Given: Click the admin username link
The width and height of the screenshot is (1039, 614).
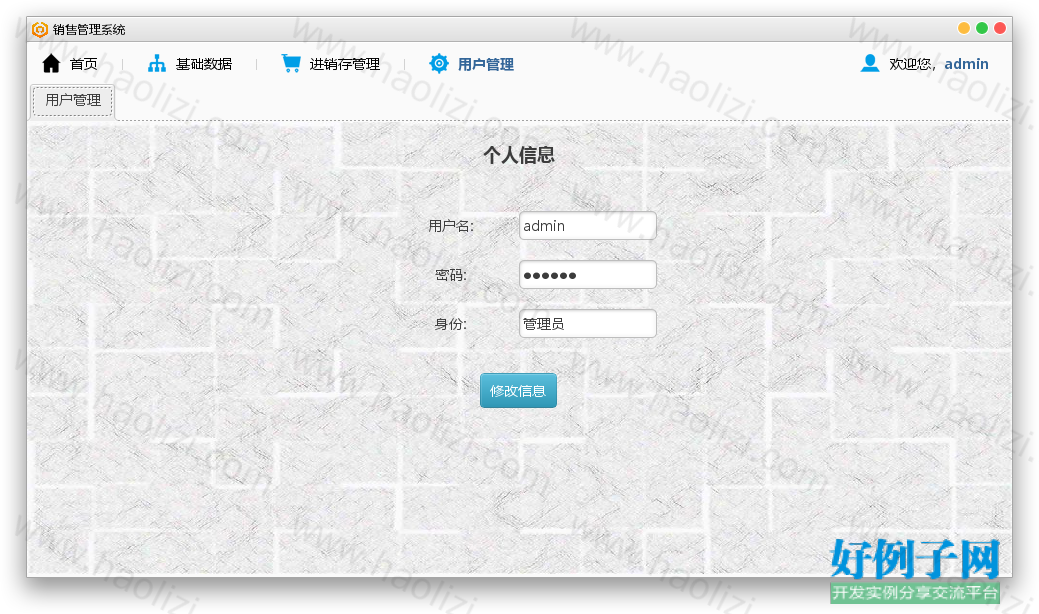Looking at the screenshot, I should tap(966, 64).
